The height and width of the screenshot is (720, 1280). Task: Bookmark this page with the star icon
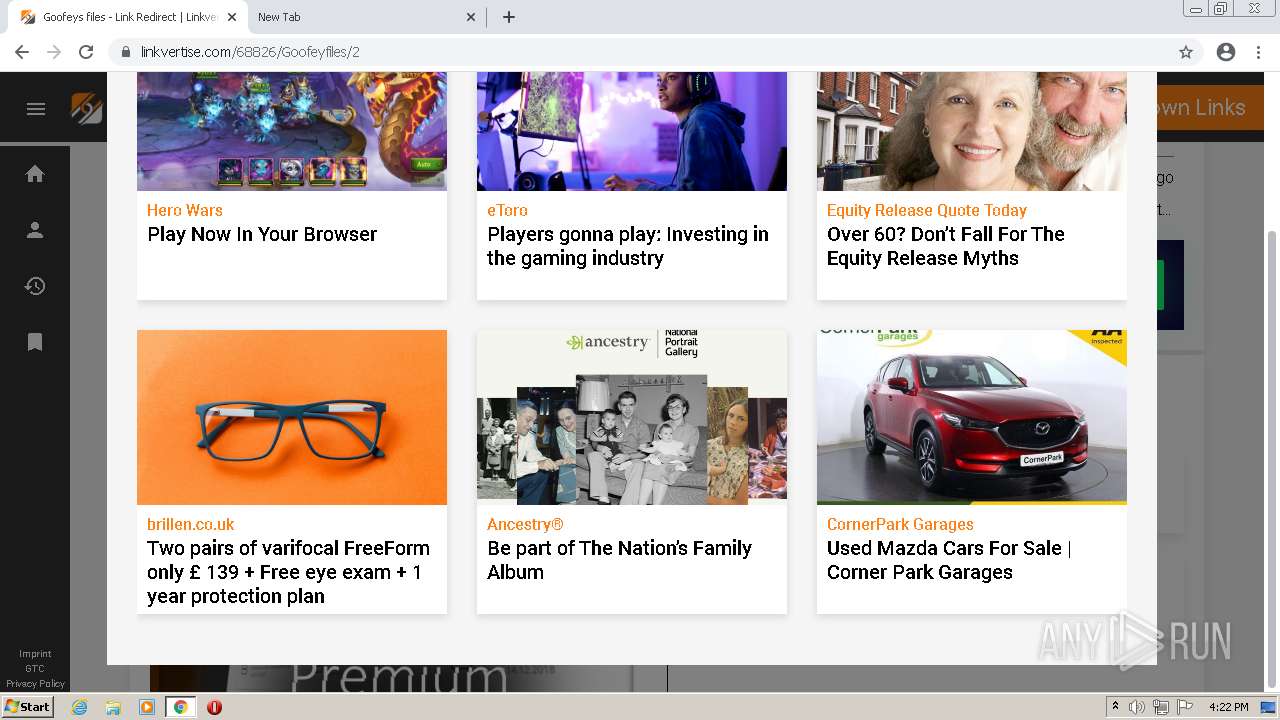point(1186,52)
